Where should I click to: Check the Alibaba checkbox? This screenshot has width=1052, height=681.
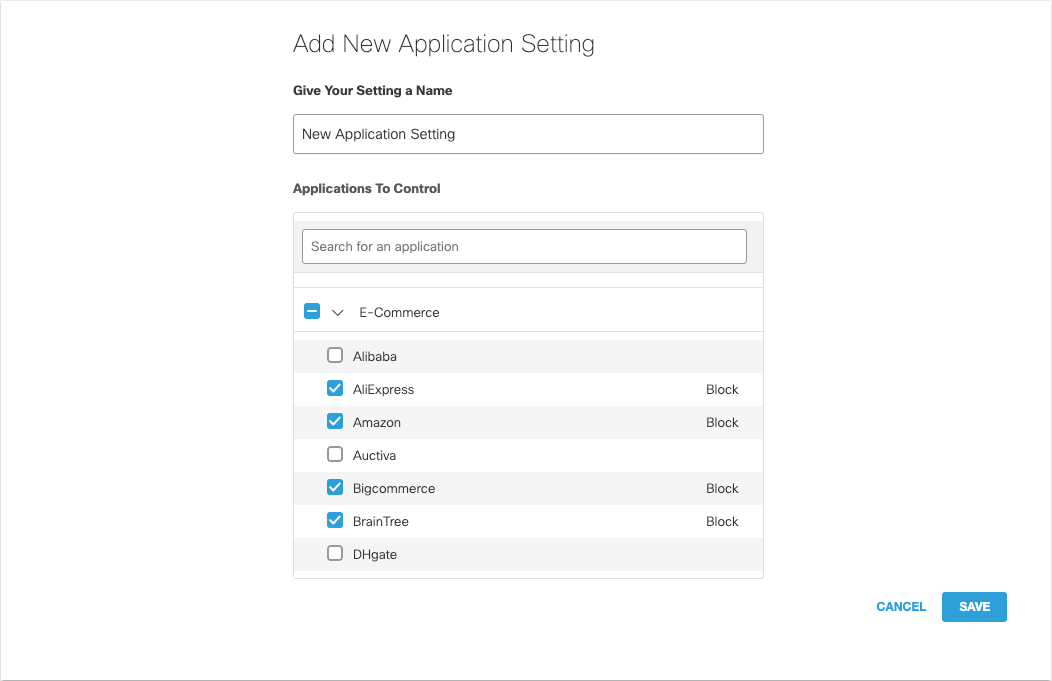pos(335,355)
